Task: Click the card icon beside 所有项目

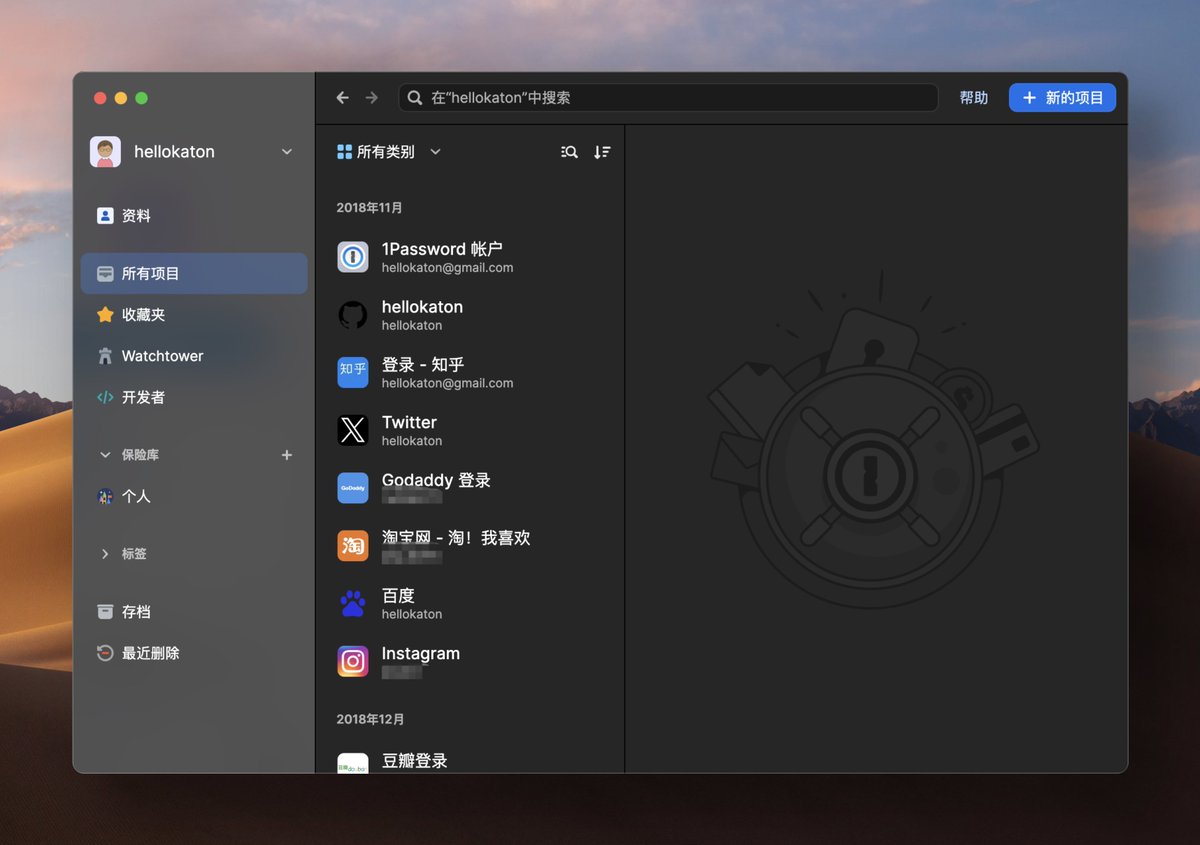Action: 105,273
